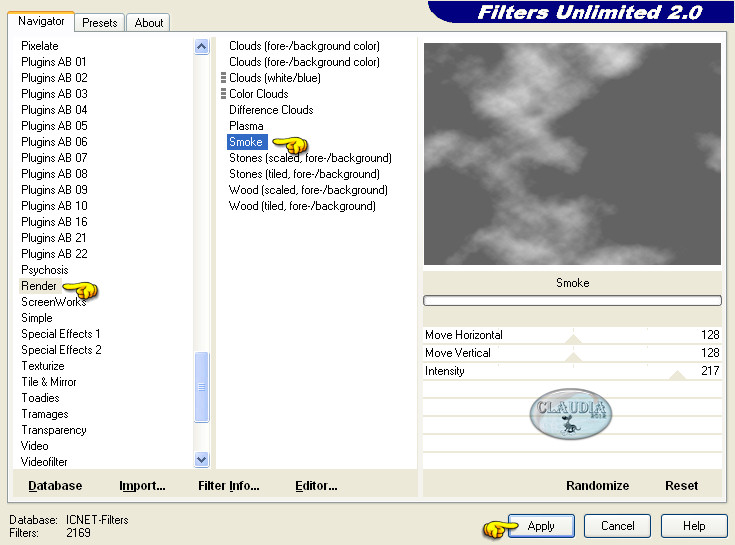
Task: Choose Wood (tiled, fore-/background) filter
Action: click(302, 206)
